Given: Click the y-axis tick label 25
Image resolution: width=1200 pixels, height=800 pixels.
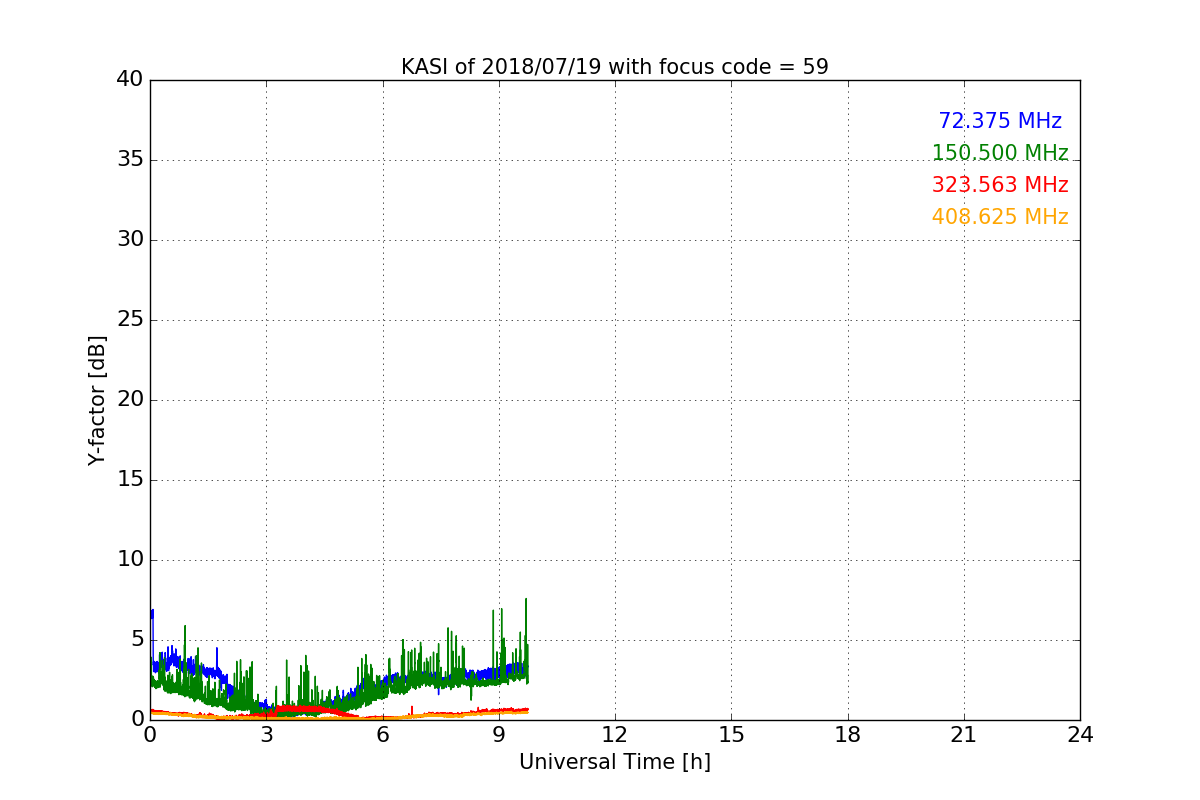Looking at the screenshot, I should point(130,320).
